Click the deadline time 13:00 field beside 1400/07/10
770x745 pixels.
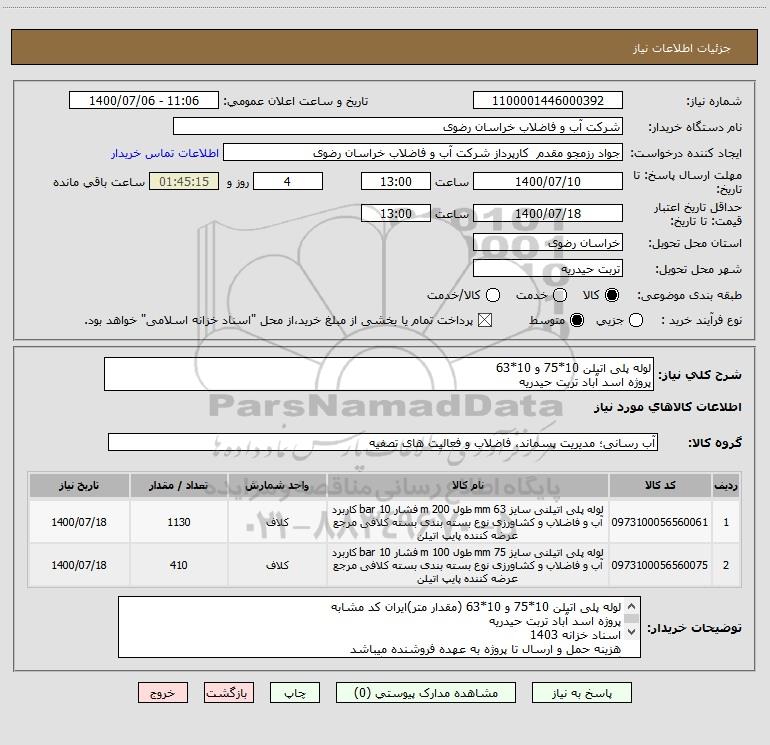(396, 181)
